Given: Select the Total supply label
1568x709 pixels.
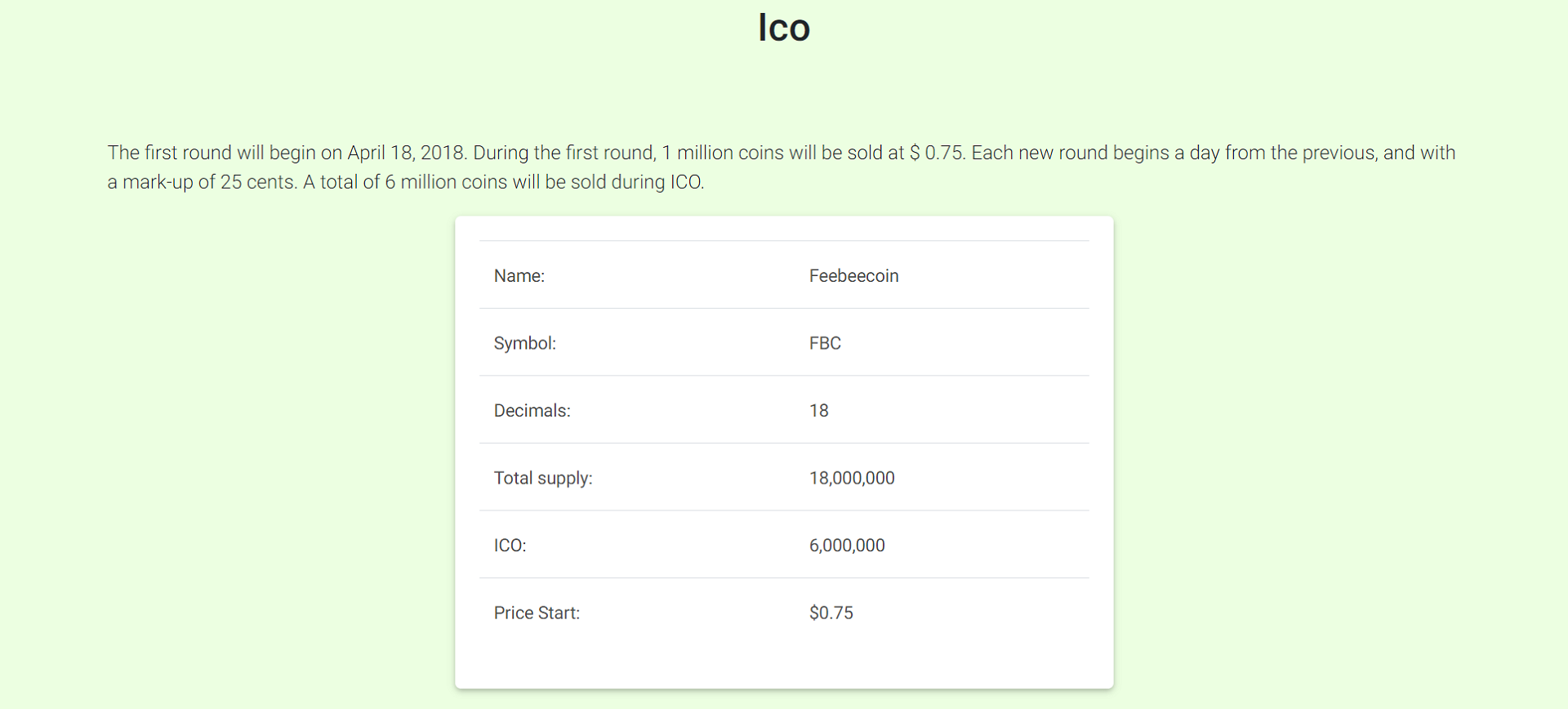Looking at the screenshot, I should (x=543, y=478).
